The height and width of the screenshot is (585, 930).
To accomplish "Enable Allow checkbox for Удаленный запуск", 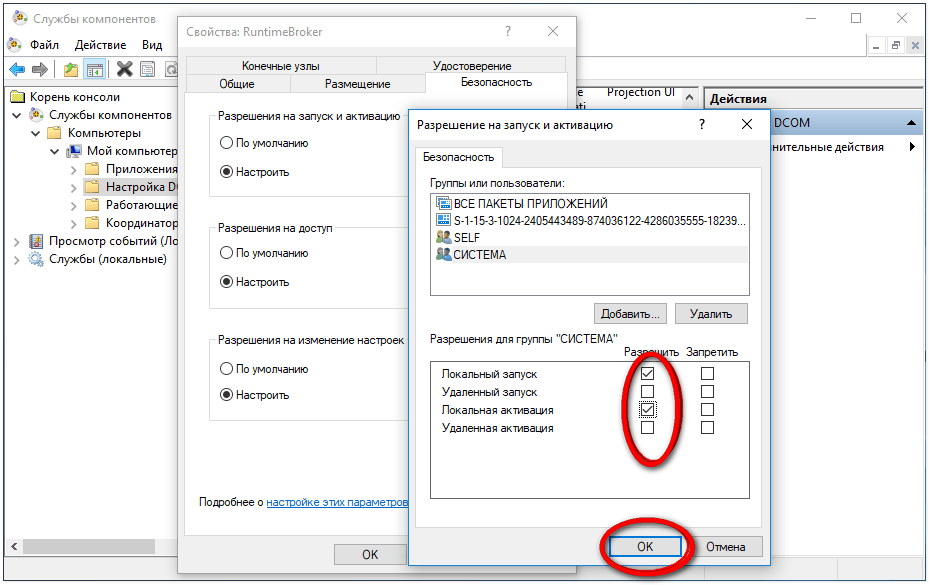I will point(647,392).
